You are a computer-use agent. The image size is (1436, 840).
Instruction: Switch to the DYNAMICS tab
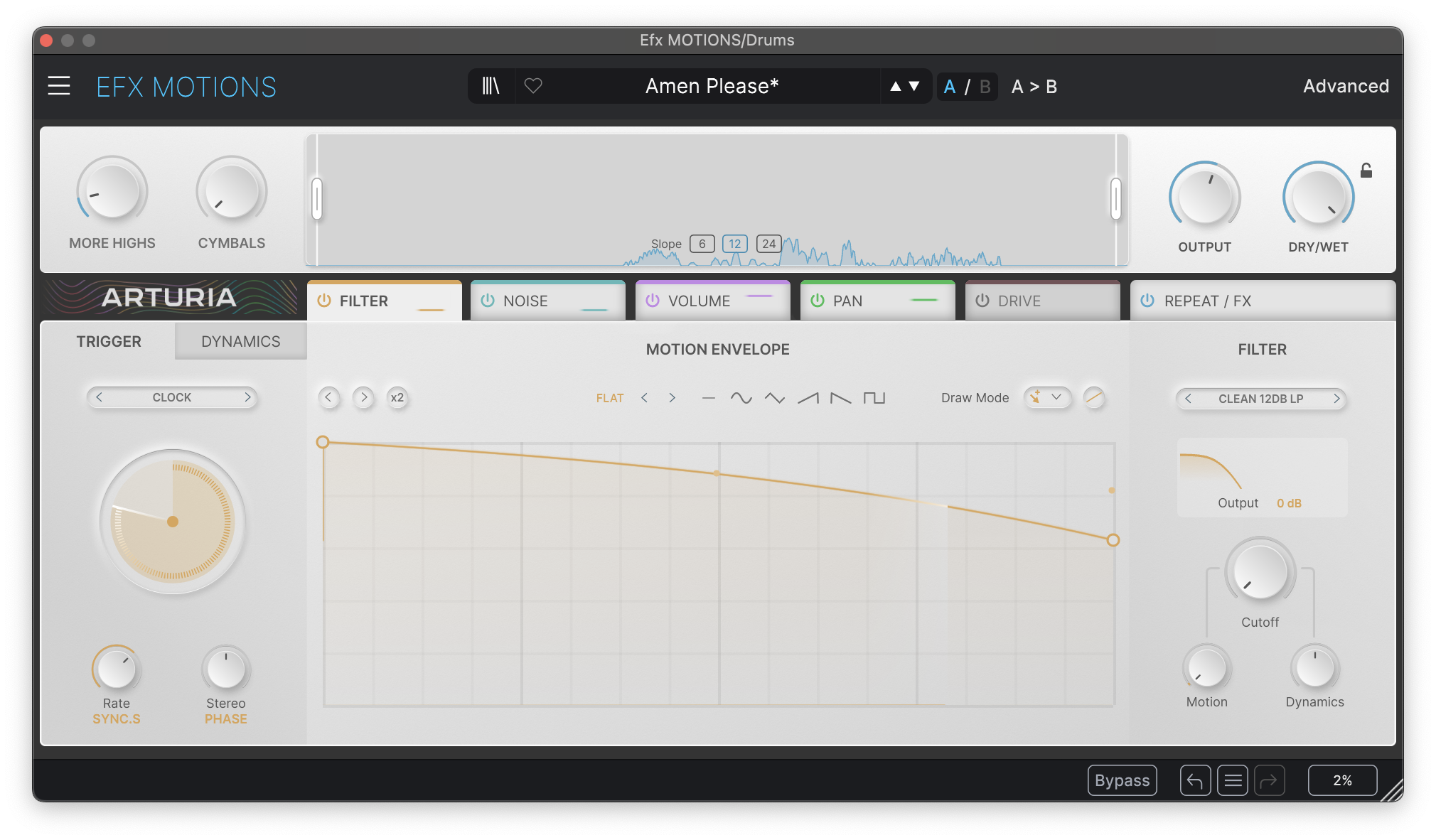coord(240,341)
